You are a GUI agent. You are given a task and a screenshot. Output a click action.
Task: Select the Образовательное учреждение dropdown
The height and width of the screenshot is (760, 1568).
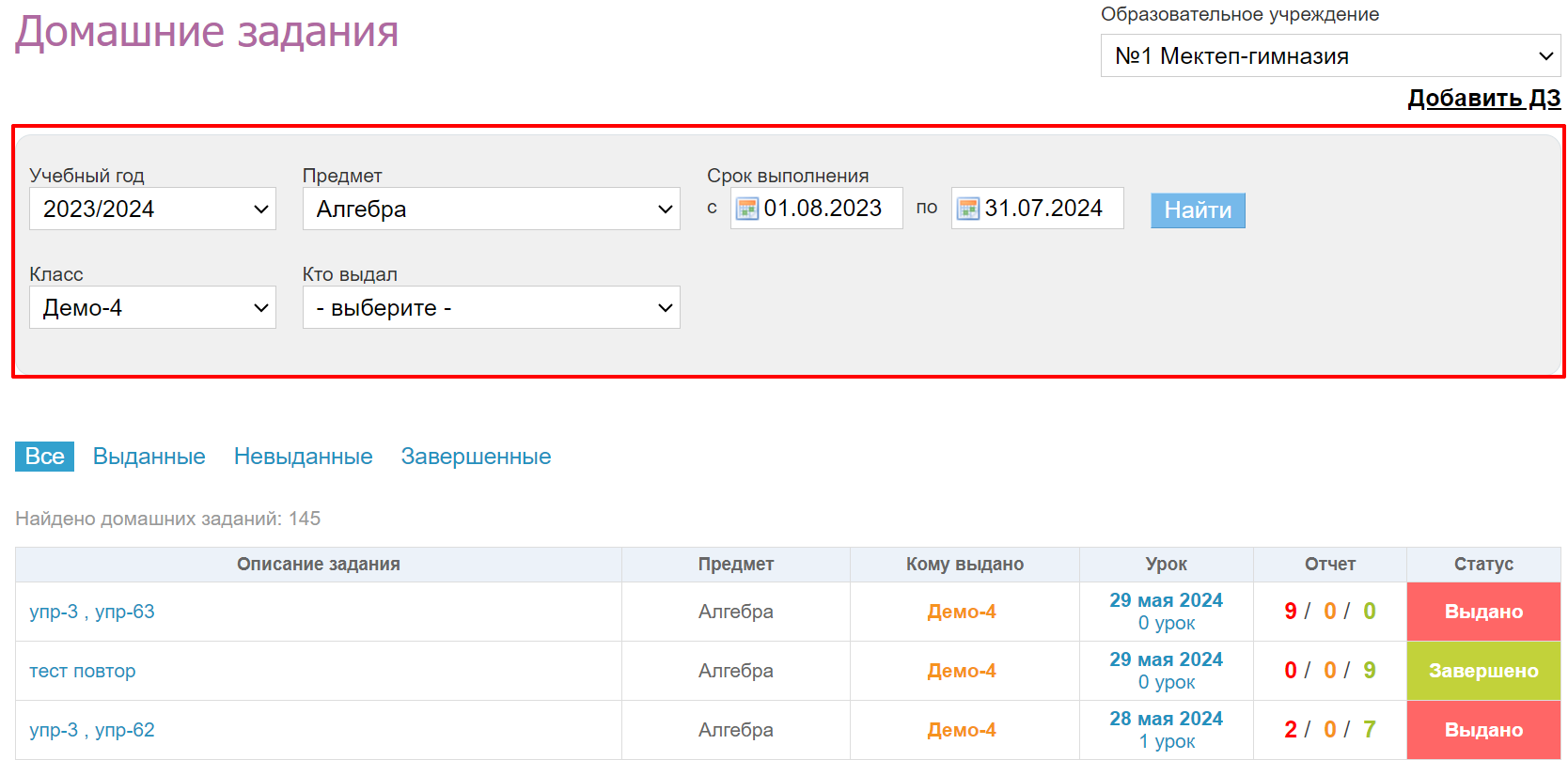pyautogui.click(x=1329, y=56)
